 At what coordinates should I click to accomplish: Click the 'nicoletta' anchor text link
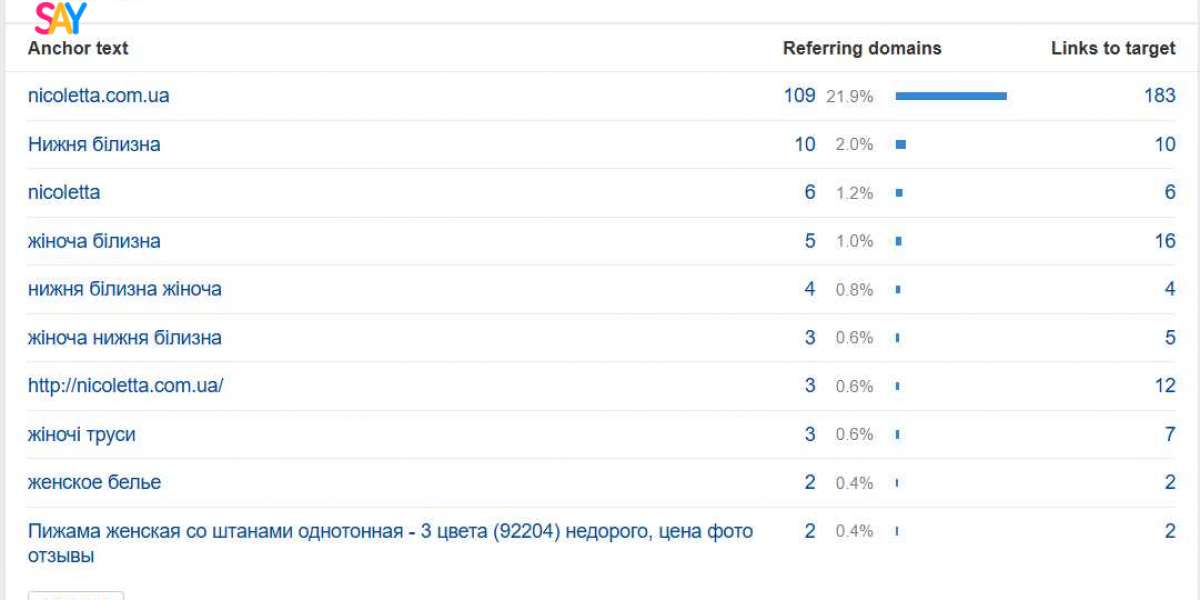point(64,192)
